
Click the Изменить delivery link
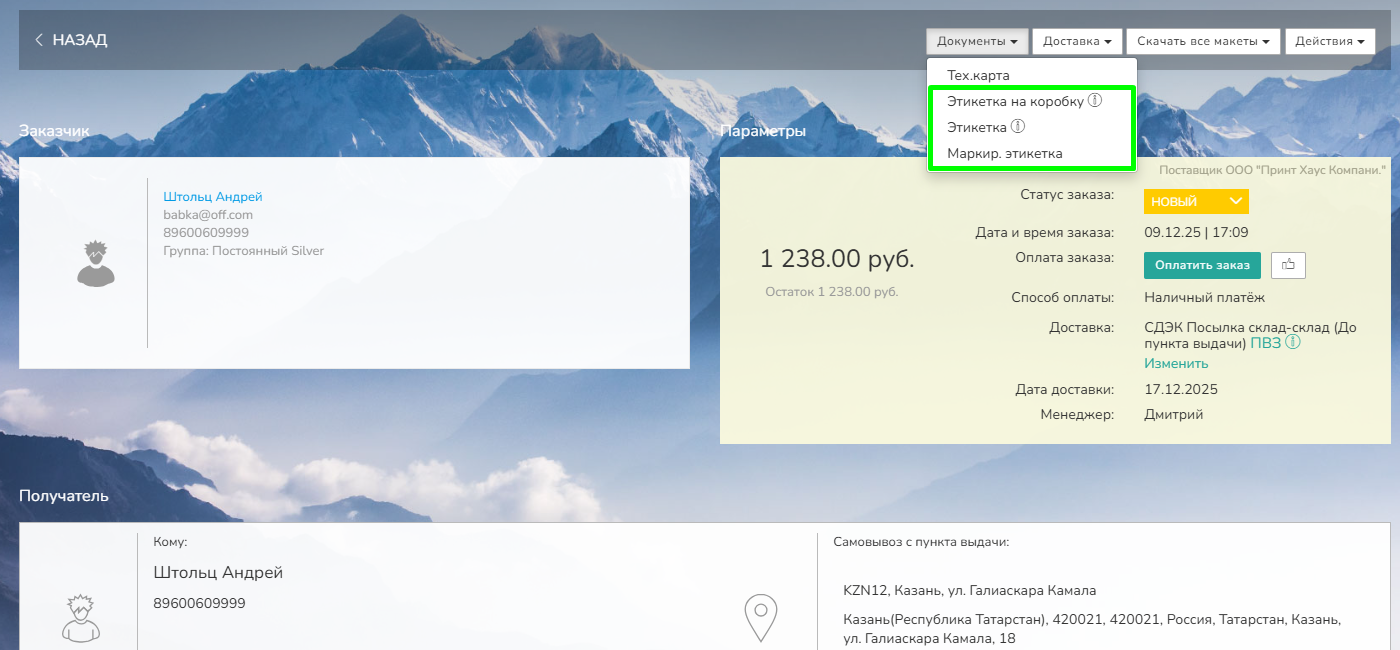[x=1176, y=363]
